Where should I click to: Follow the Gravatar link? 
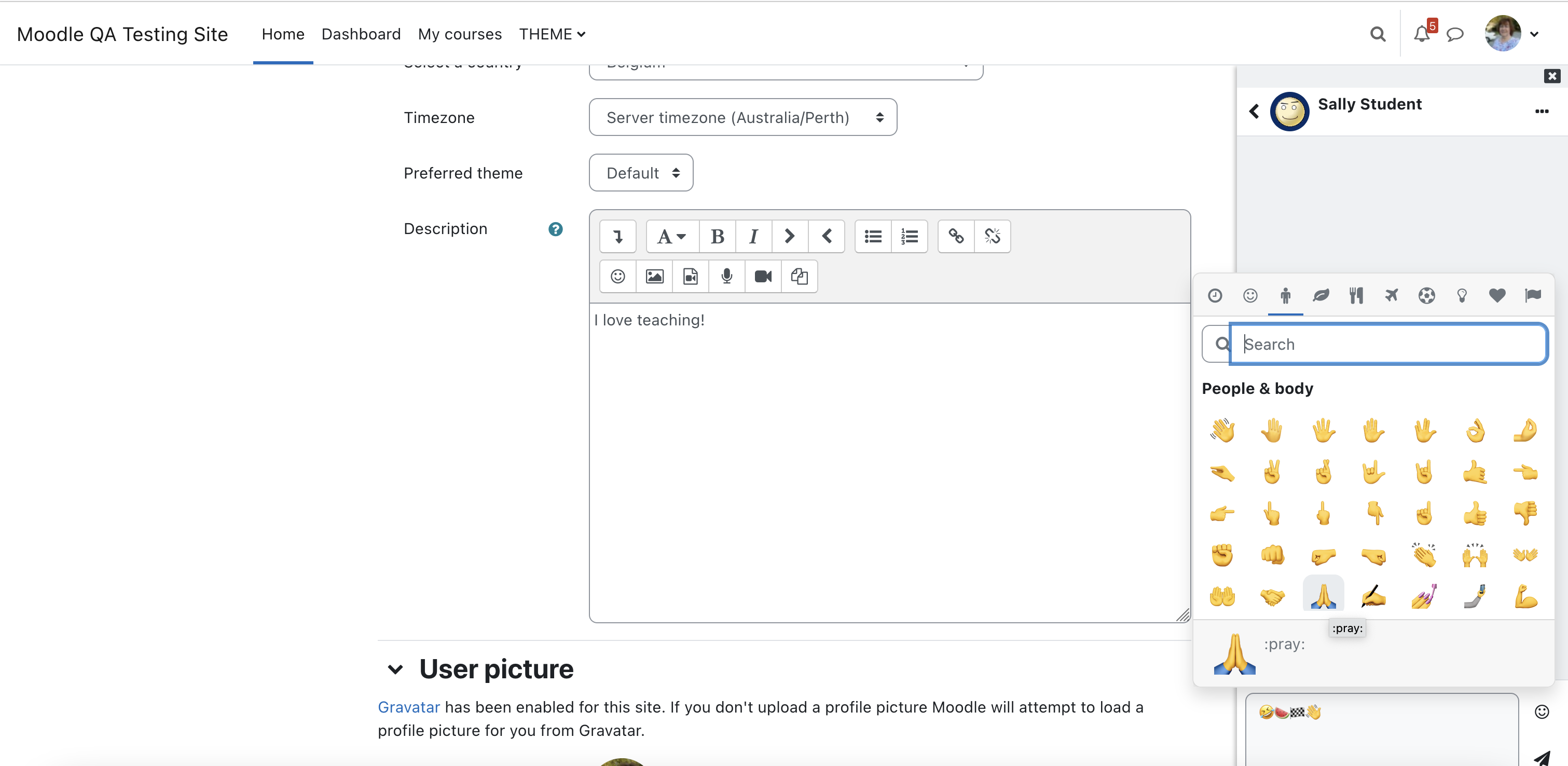pyautogui.click(x=408, y=707)
